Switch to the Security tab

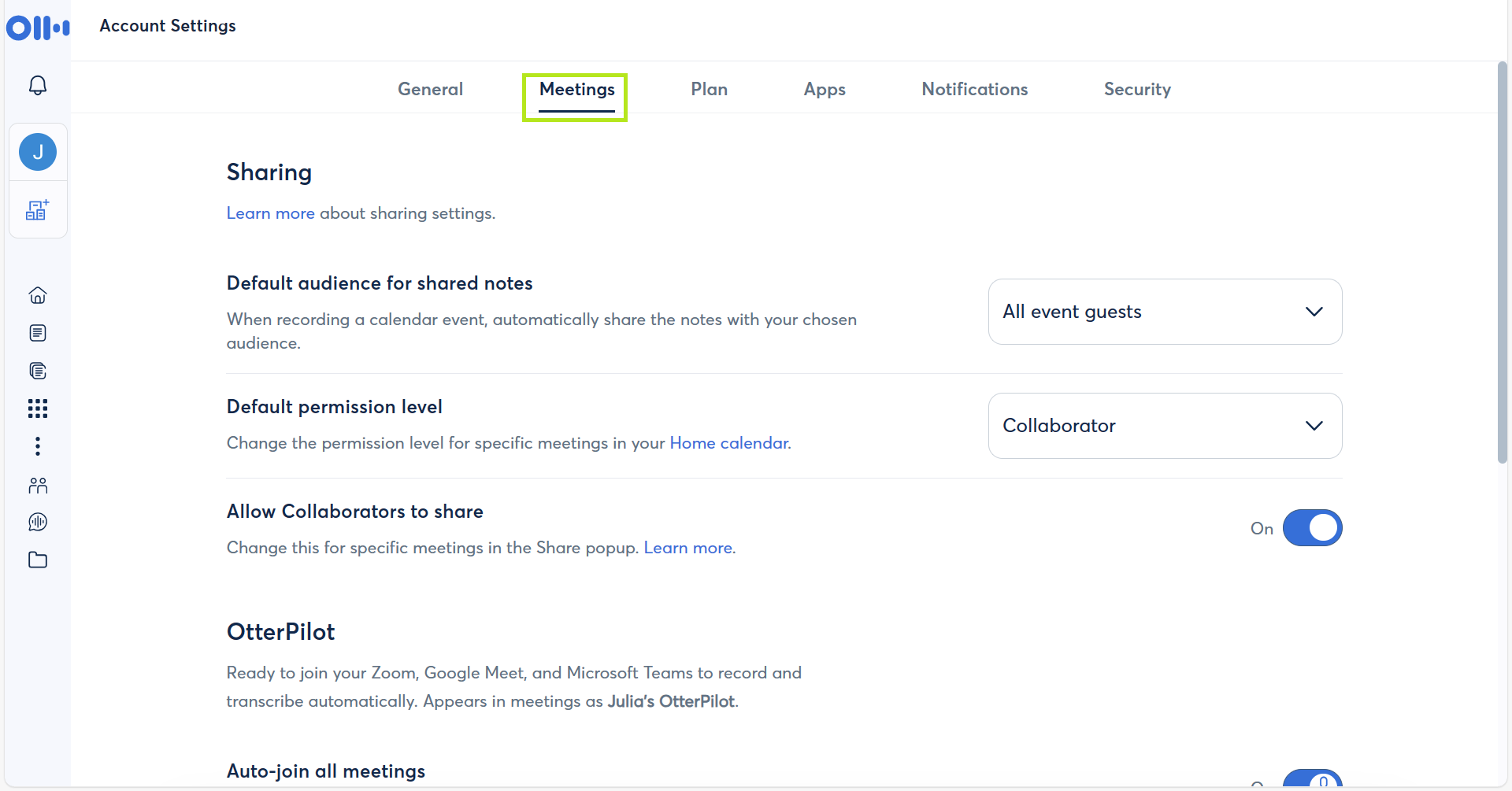1136,90
